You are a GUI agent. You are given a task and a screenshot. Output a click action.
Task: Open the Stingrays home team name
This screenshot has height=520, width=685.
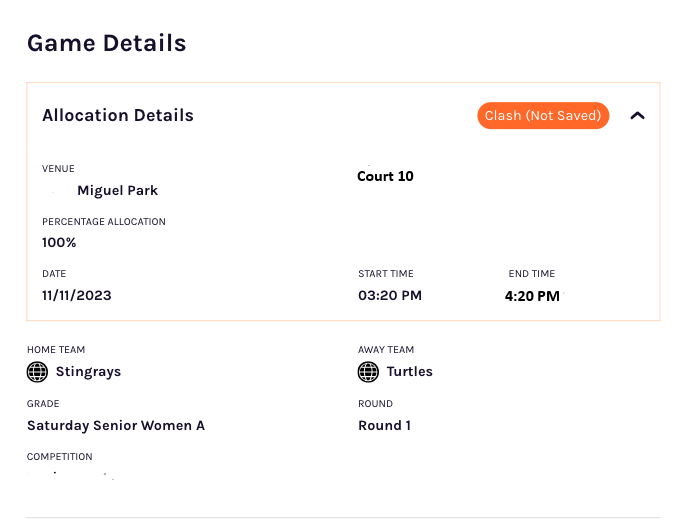point(88,371)
